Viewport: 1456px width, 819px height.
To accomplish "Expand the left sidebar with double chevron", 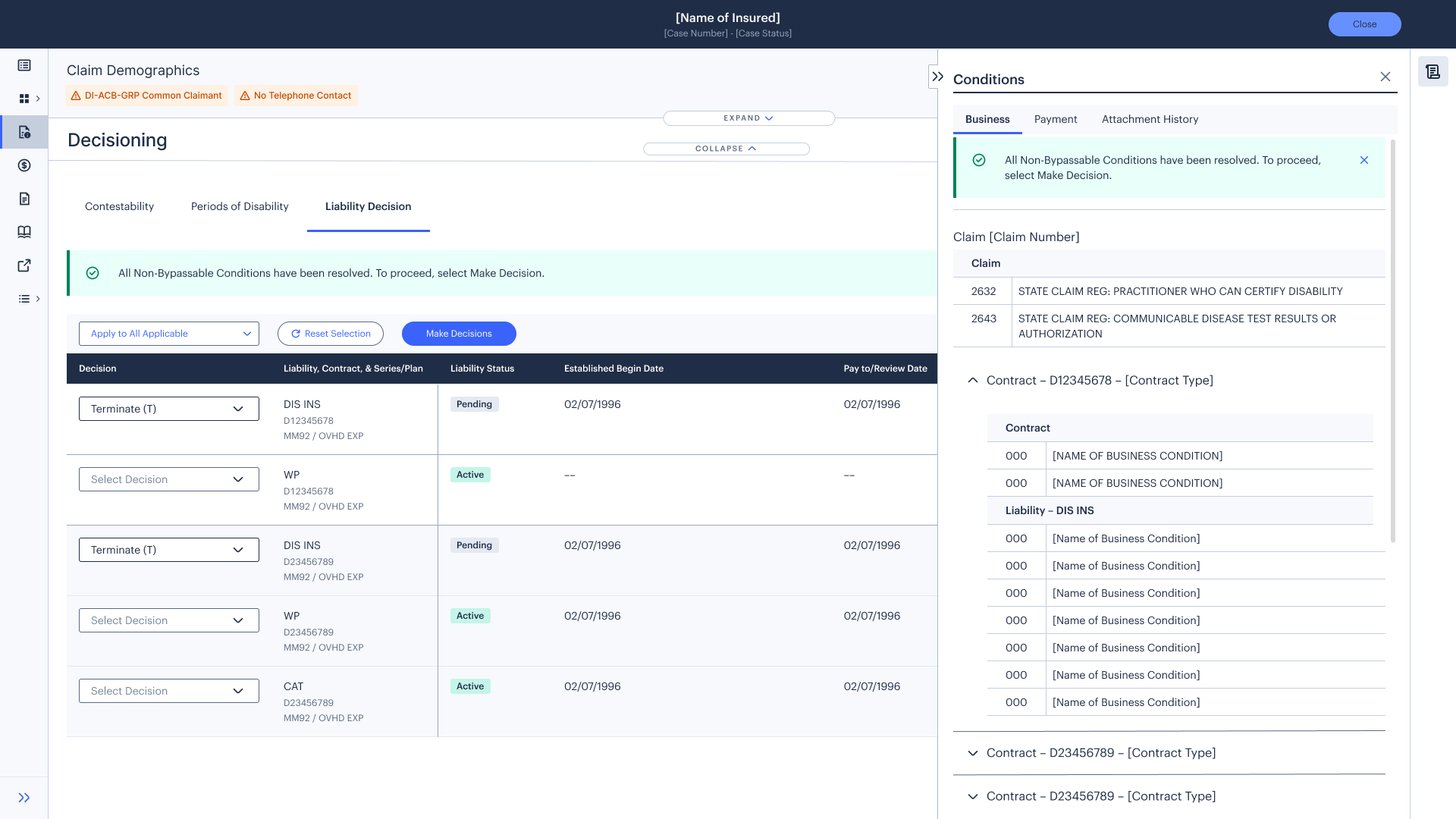I will pos(24,798).
